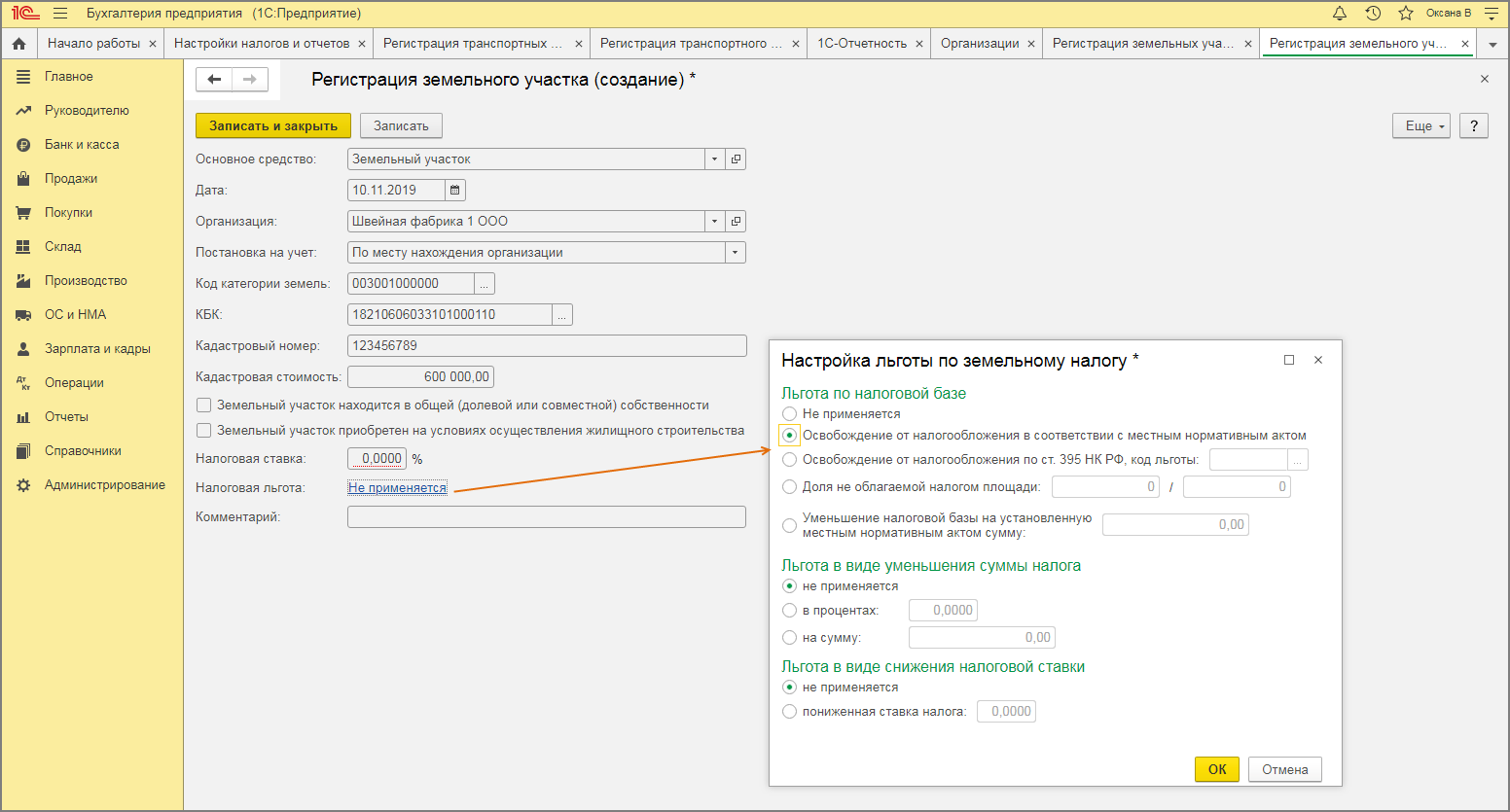
Task: Check the жилищного строительства checkbox
Action: pyautogui.click(x=204, y=431)
